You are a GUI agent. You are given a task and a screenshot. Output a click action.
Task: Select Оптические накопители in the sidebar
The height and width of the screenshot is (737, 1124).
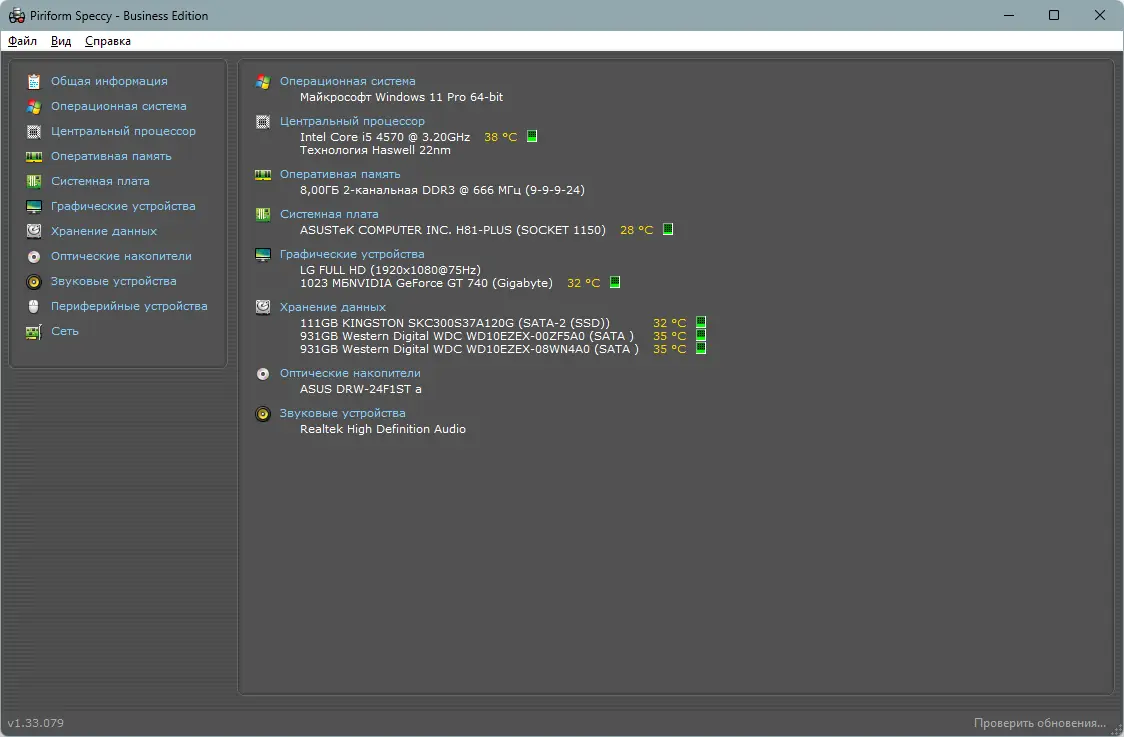pos(121,256)
